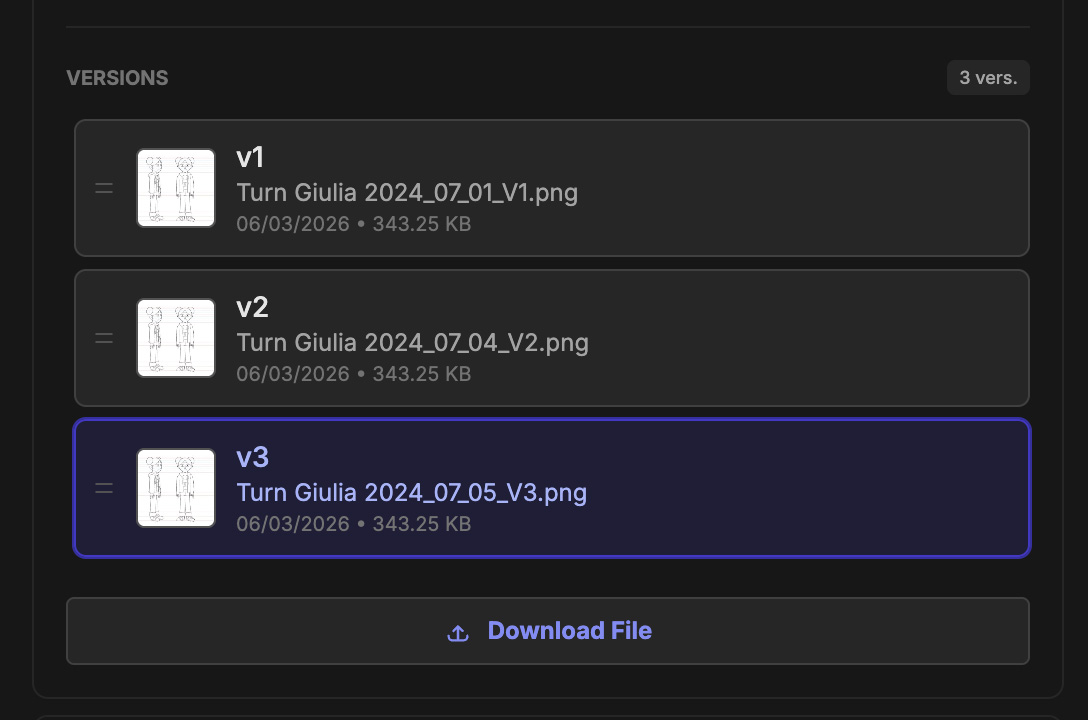
Task: Open the v1 thumbnail preview
Action: (176, 188)
